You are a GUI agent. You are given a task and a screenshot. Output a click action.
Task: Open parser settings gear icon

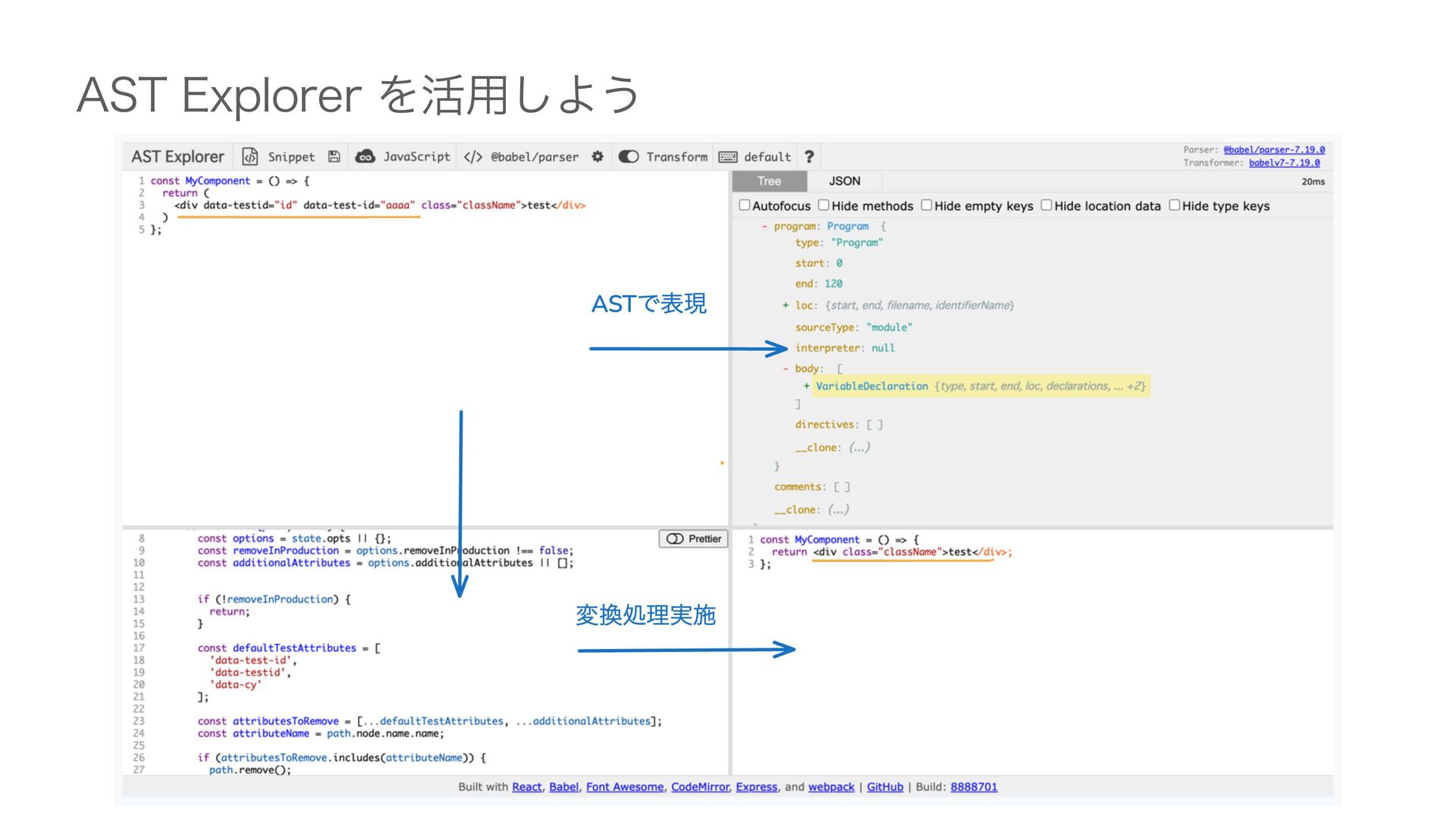pos(598,156)
